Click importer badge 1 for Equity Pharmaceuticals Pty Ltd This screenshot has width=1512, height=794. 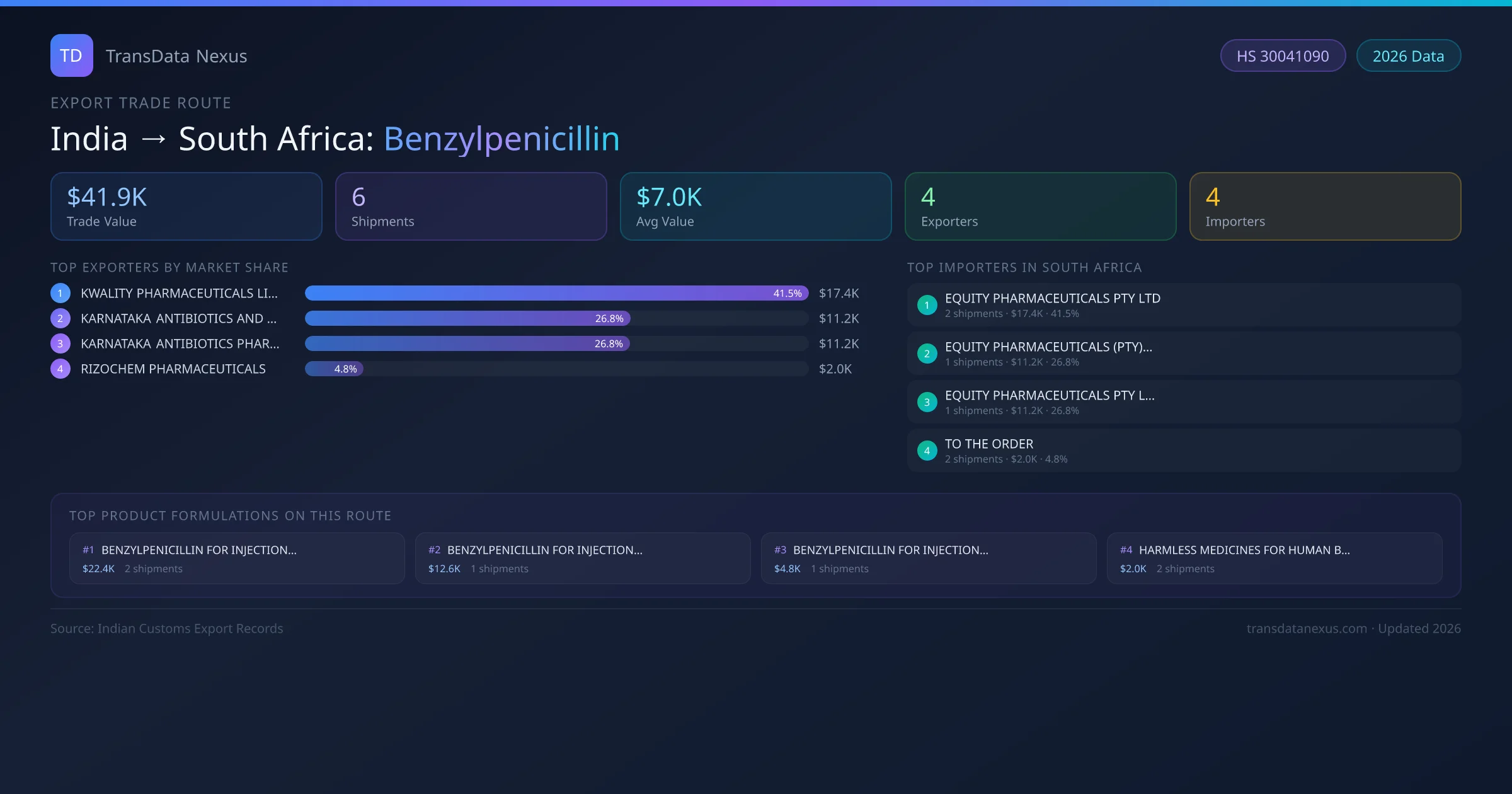[927, 305]
